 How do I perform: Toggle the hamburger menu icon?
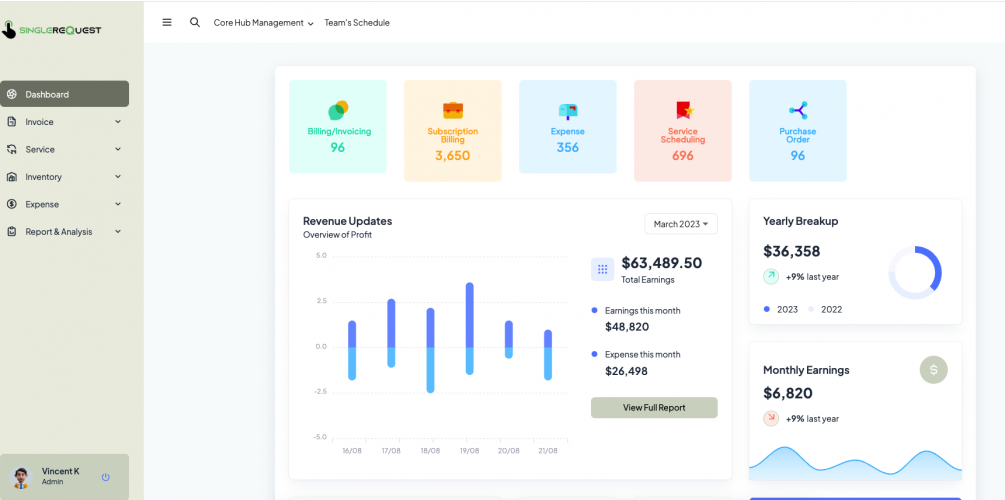point(167,22)
